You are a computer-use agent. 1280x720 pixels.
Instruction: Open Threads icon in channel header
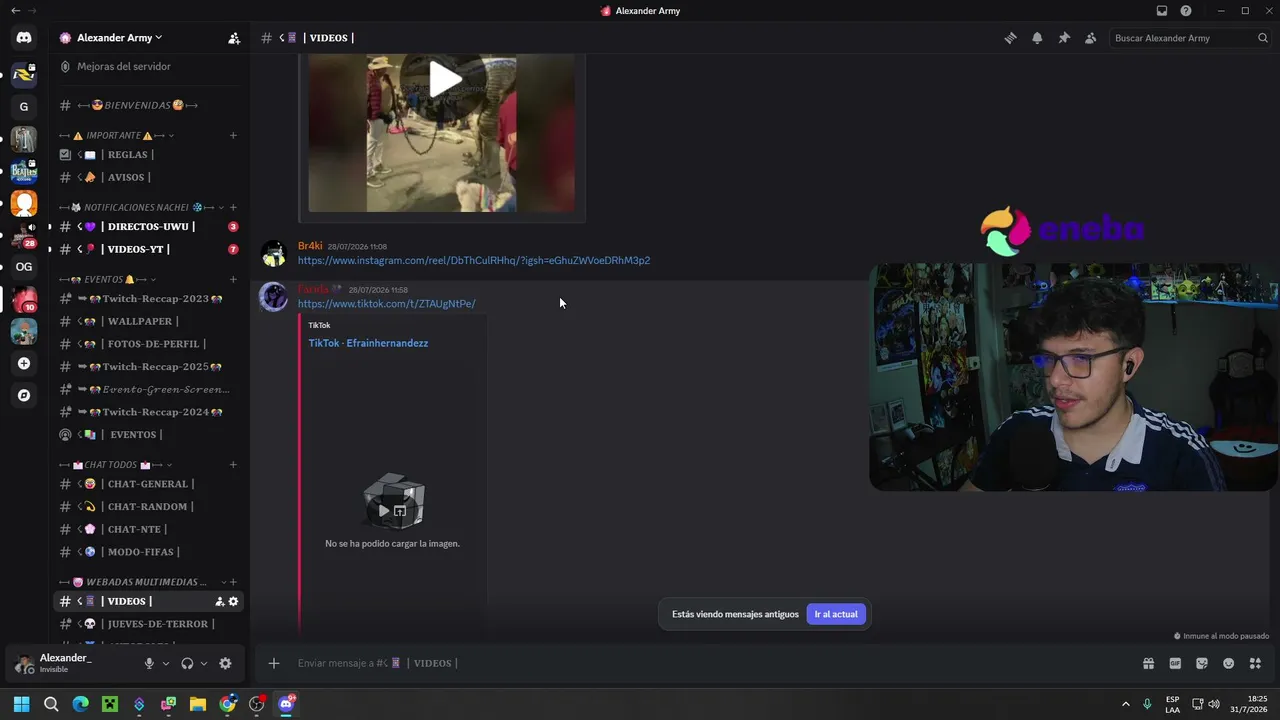[x=1010, y=38]
